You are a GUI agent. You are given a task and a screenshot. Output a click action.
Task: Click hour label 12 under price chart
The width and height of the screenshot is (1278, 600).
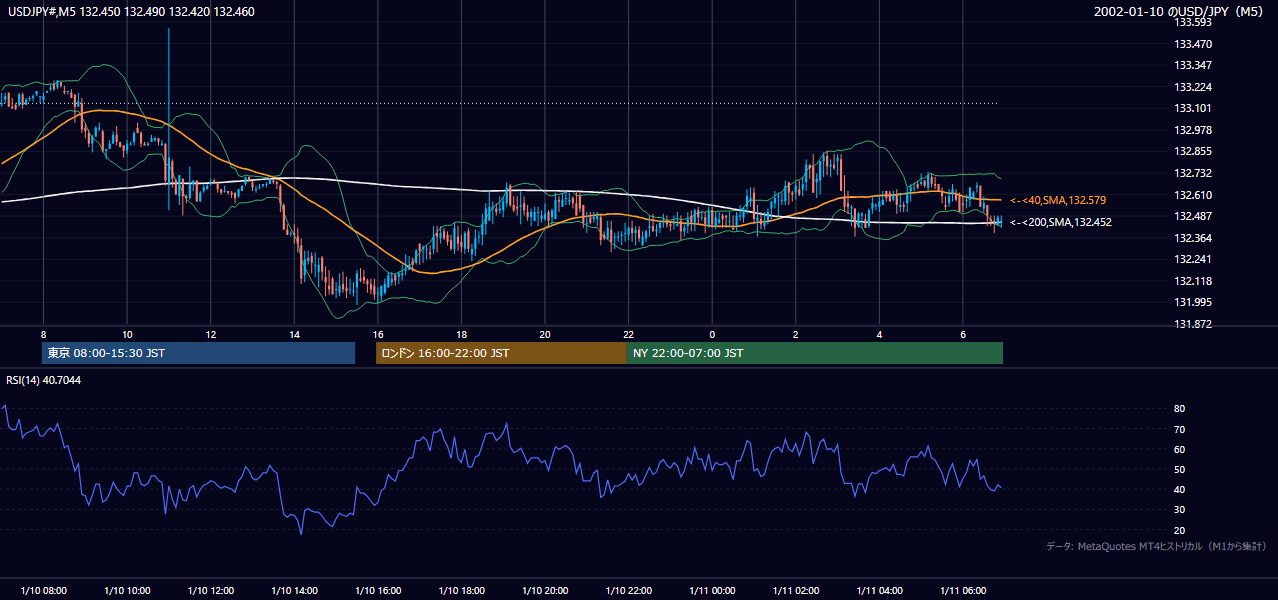click(x=210, y=334)
